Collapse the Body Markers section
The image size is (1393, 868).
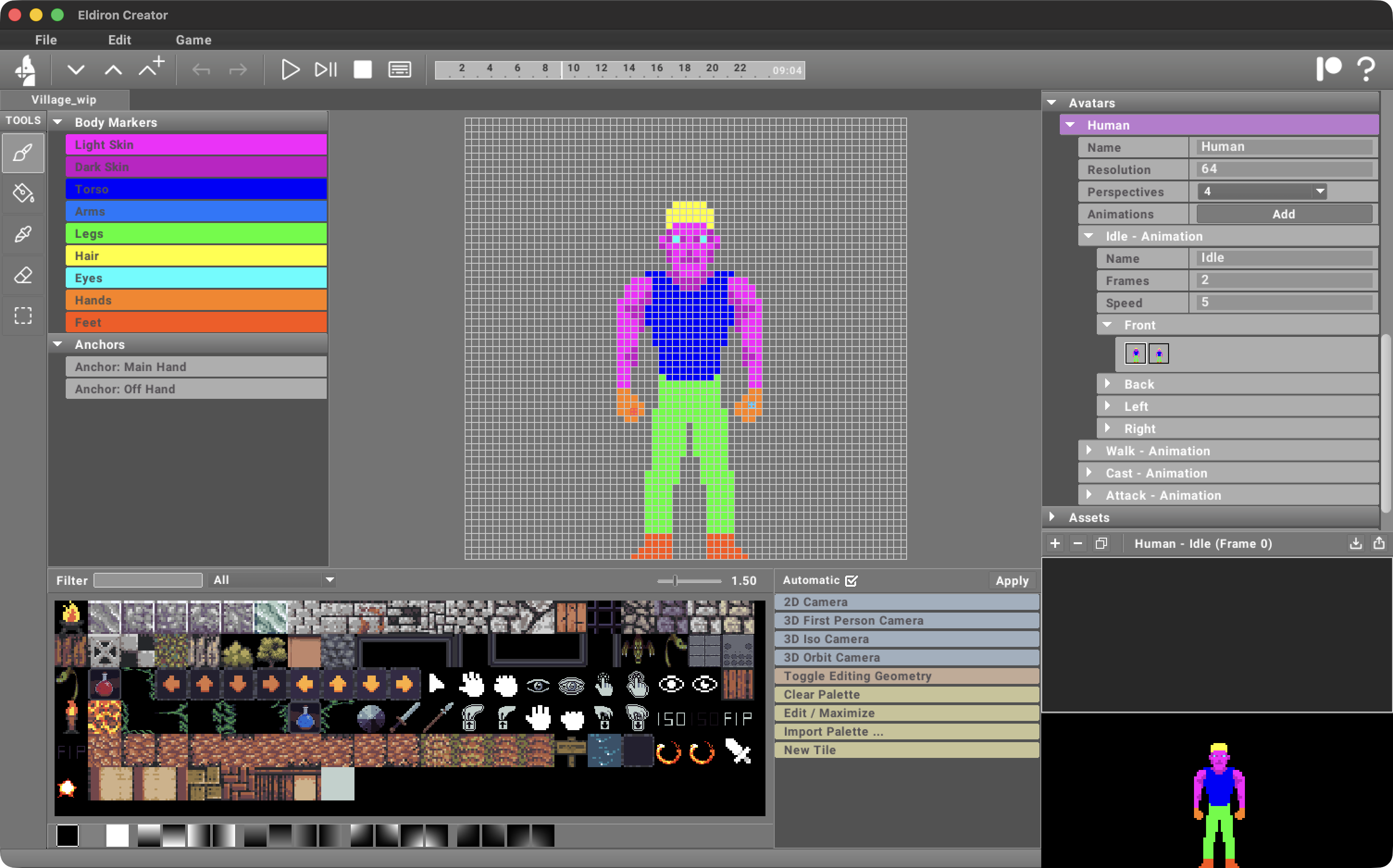point(57,122)
